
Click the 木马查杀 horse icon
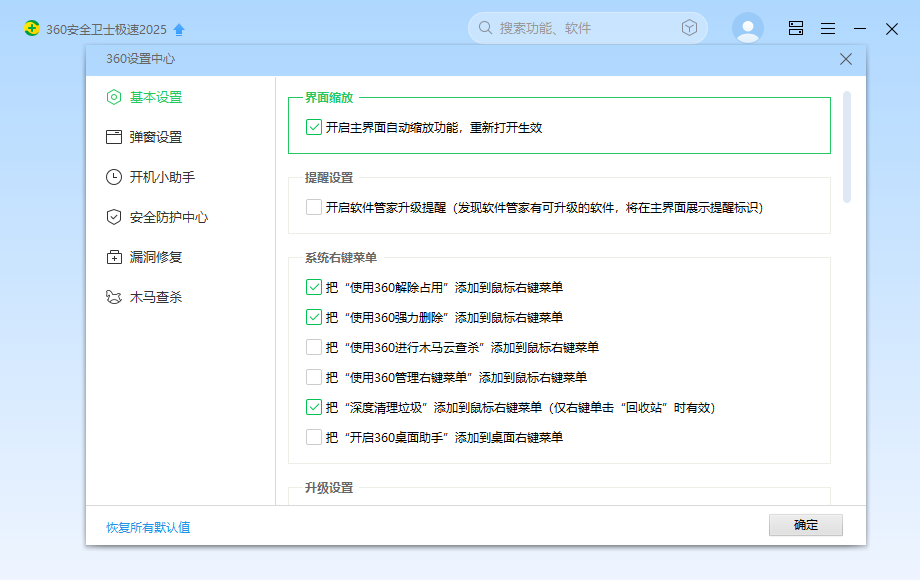click(x=114, y=297)
